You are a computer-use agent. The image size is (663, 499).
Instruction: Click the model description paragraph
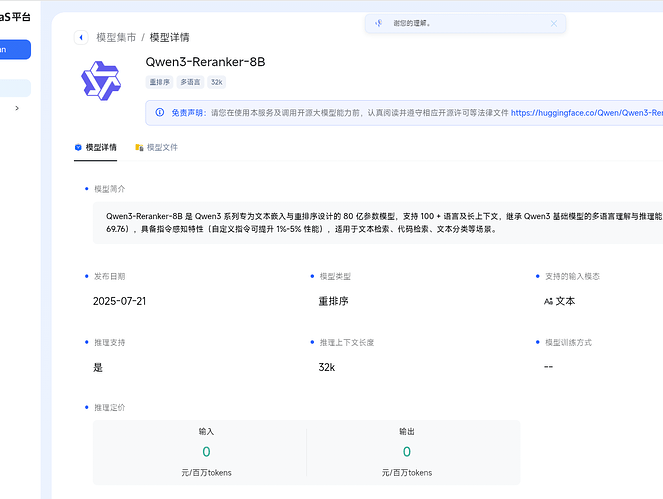(x=384, y=222)
